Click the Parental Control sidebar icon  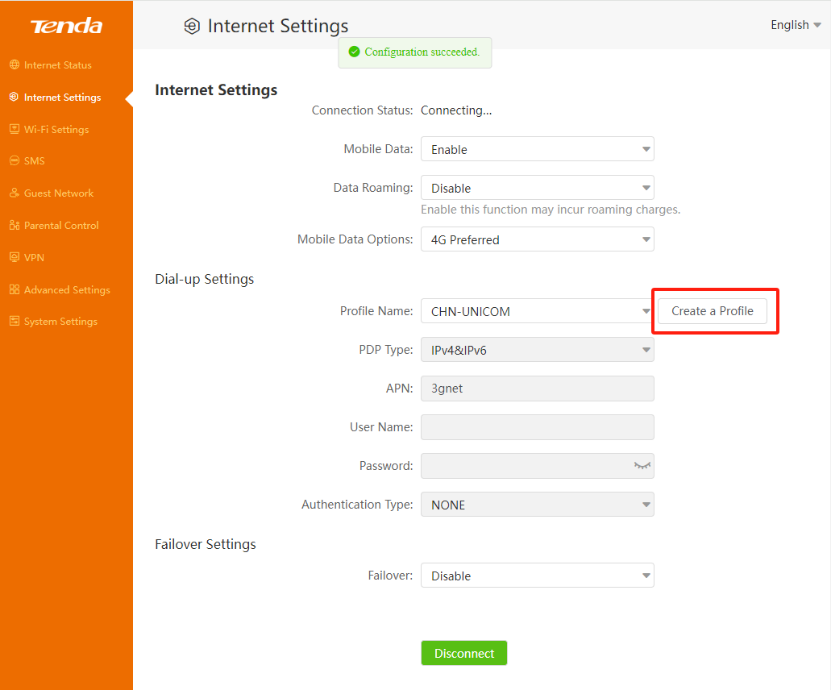pyautogui.click(x=14, y=225)
